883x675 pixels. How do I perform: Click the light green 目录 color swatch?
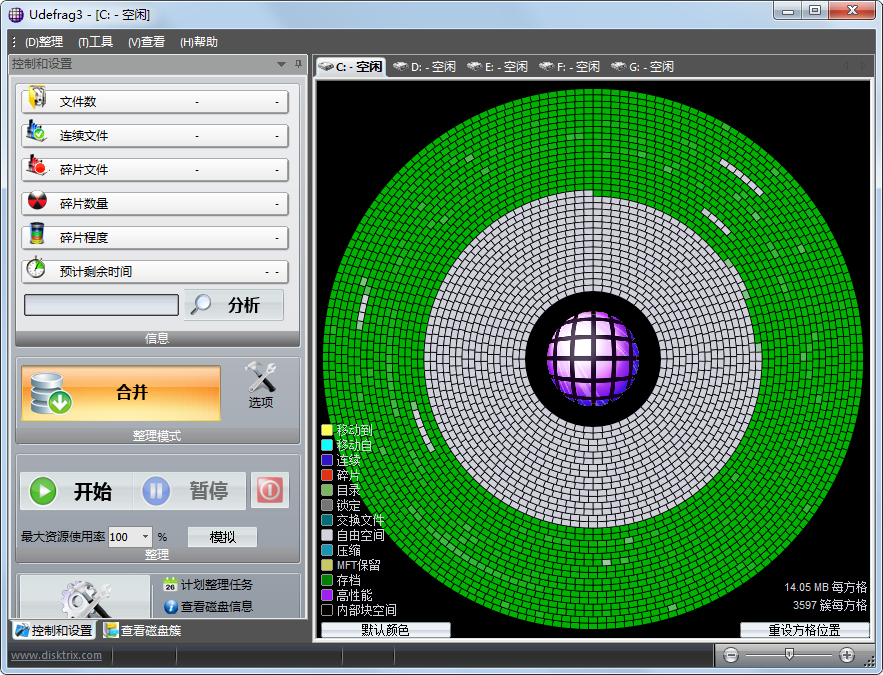(327, 490)
